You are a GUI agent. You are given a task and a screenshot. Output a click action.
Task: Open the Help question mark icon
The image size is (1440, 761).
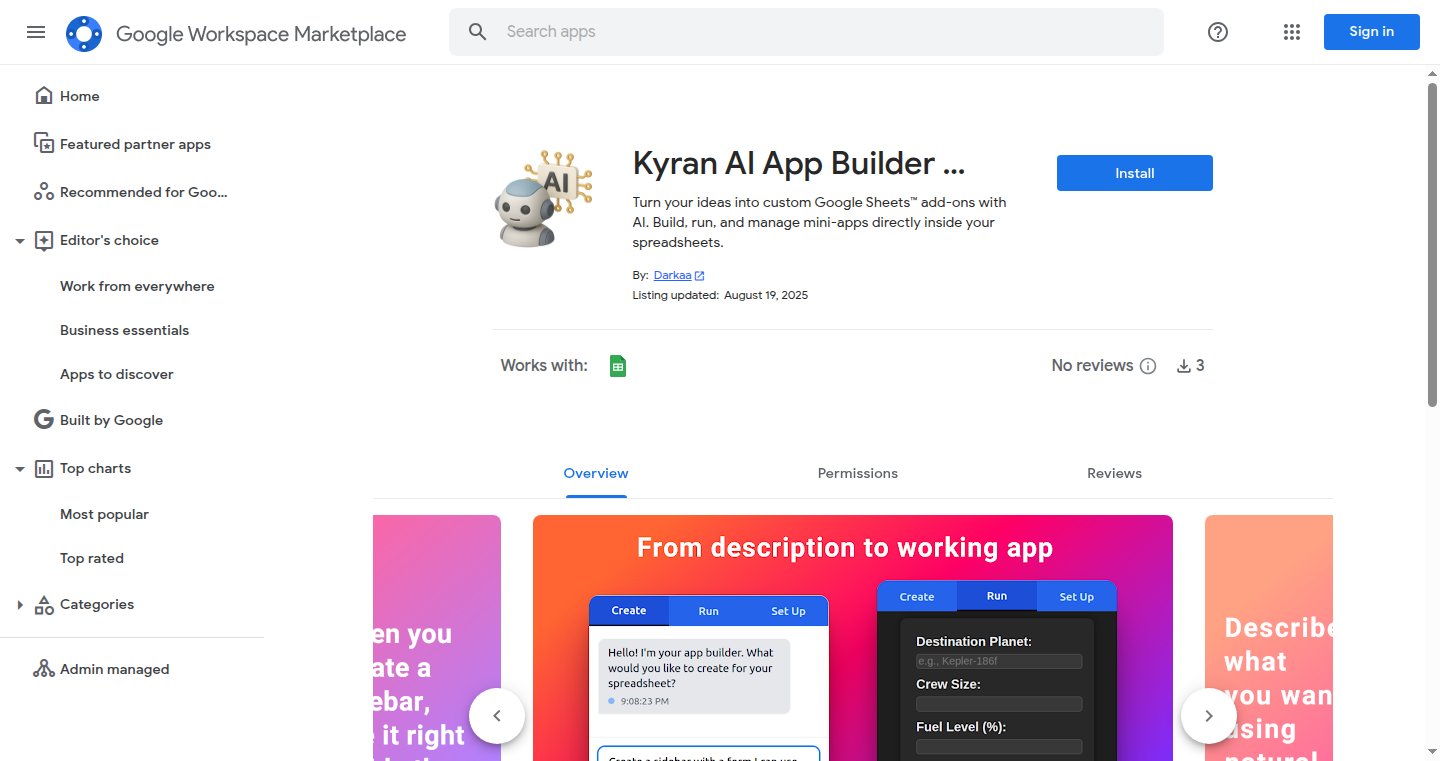point(1218,32)
